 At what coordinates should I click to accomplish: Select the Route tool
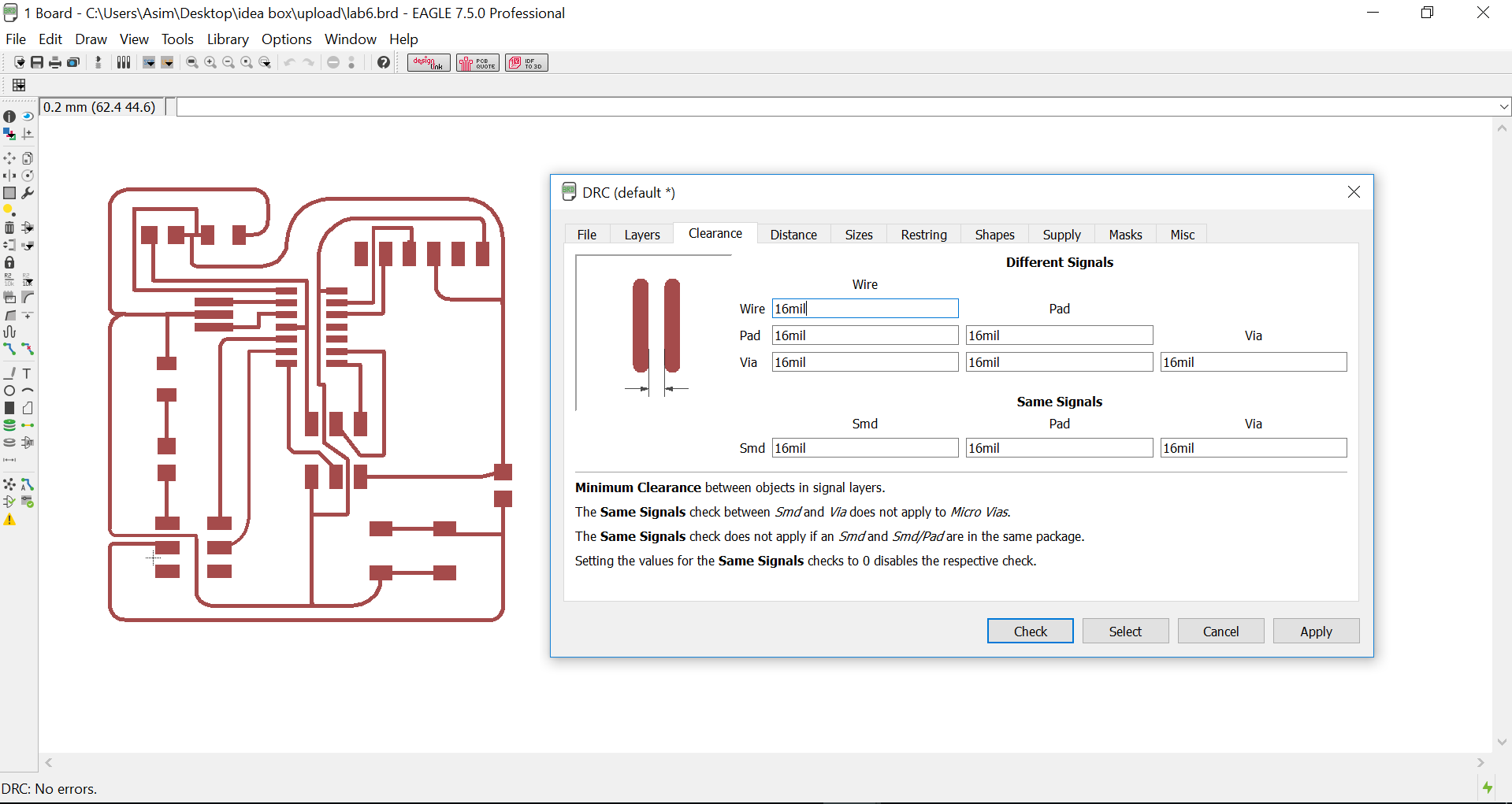(x=9, y=349)
